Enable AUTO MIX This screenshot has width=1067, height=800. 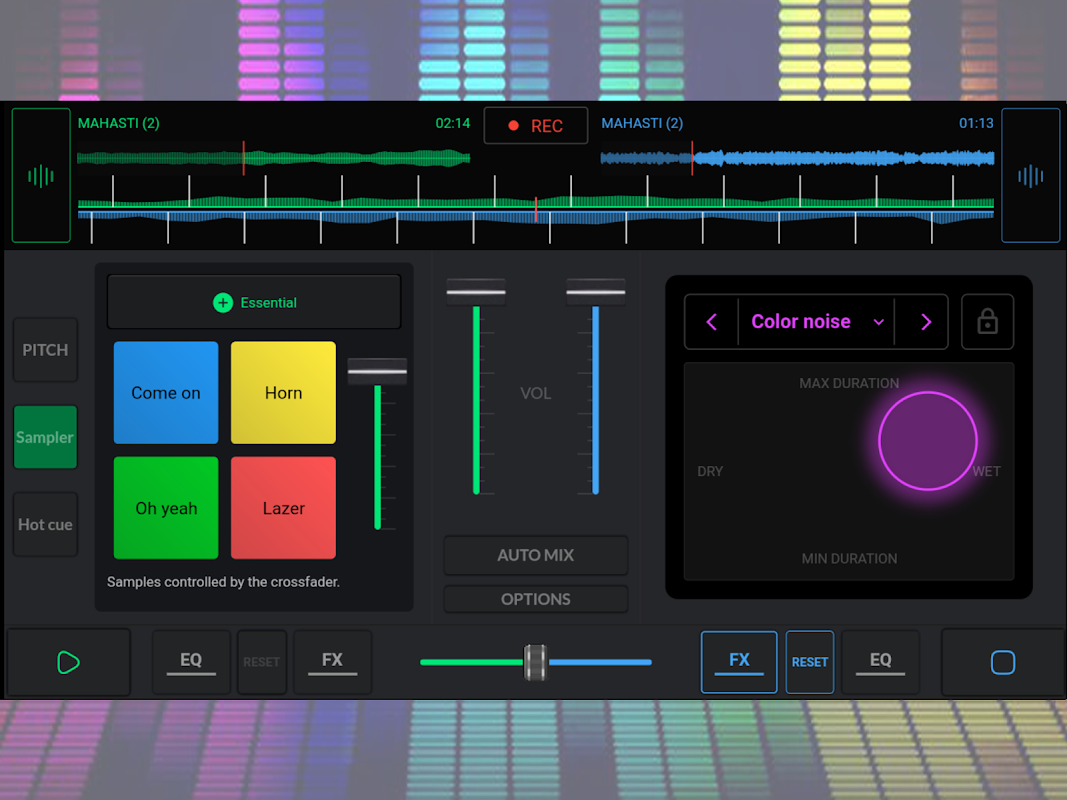click(535, 555)
